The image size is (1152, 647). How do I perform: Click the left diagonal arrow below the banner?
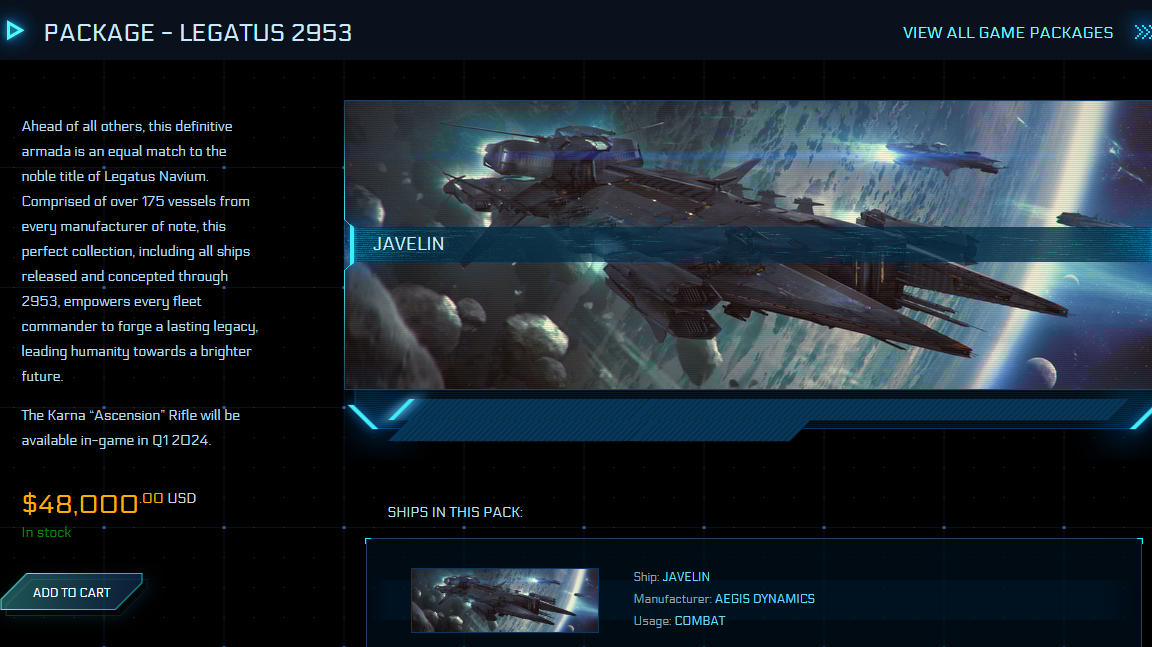(363, 416)
